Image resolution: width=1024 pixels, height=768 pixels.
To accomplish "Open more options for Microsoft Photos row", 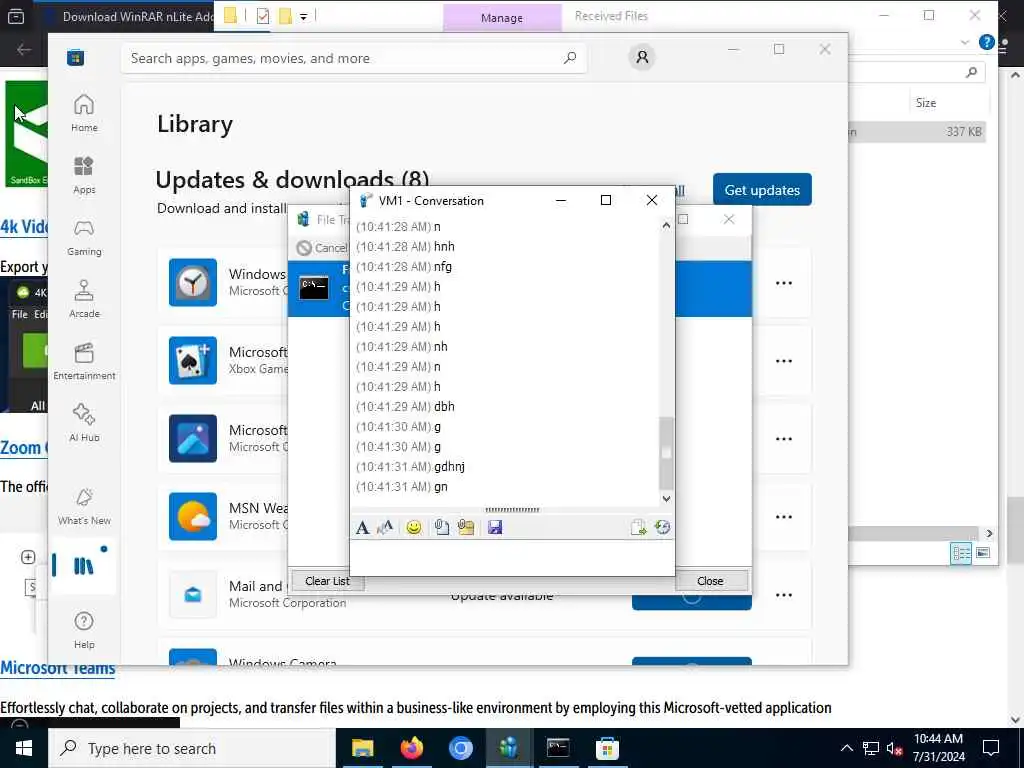I will pyautogui.click(x=784, y=439).
